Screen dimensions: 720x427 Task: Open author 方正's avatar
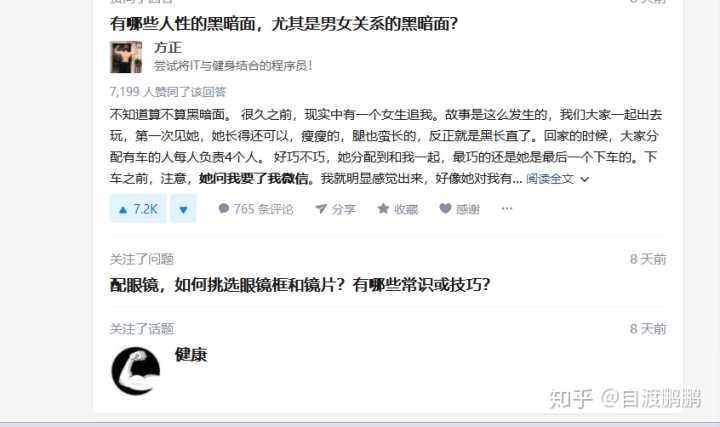(x=126, y=57)
